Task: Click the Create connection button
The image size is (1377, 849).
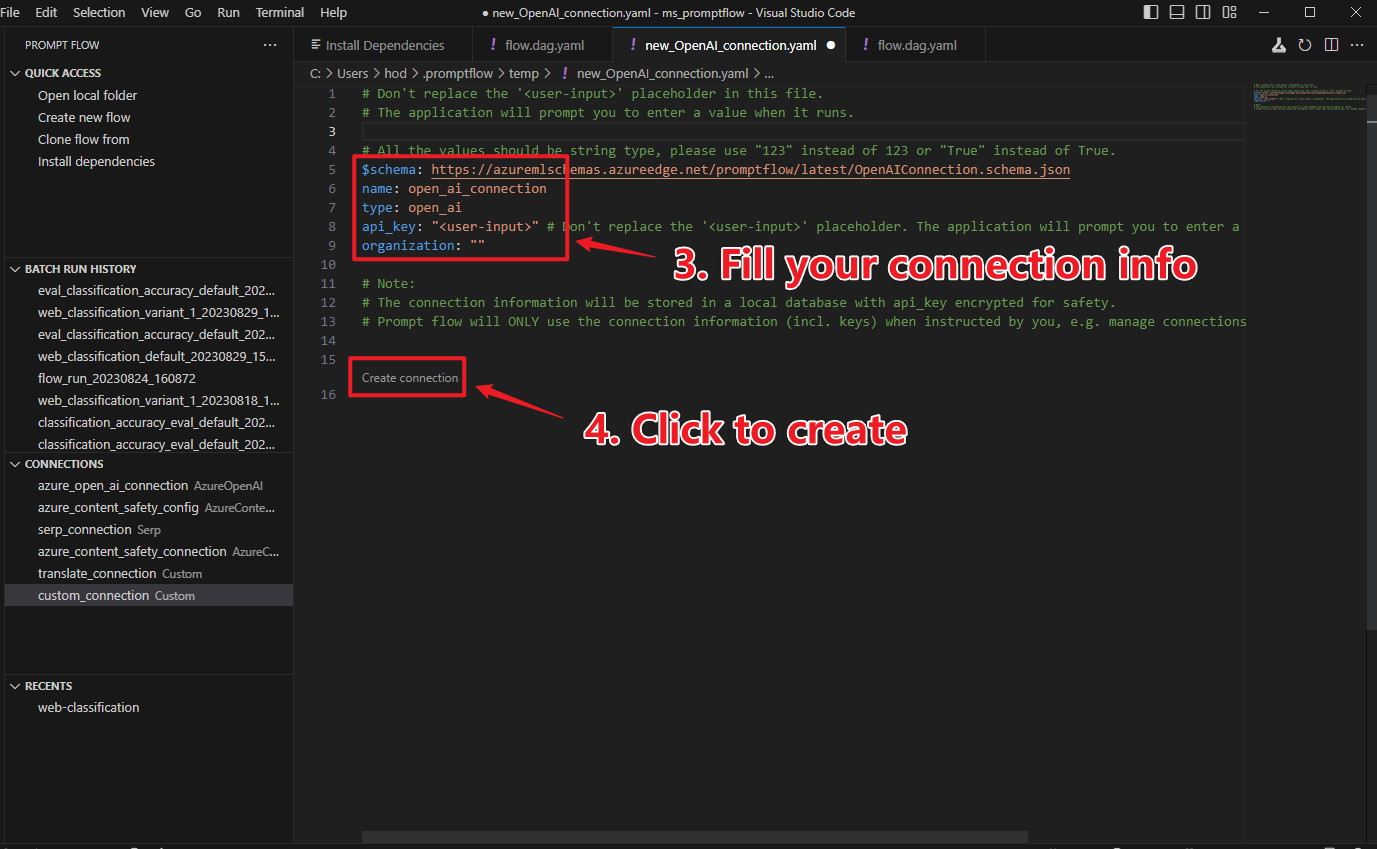Action: click(x=407, y=377)
